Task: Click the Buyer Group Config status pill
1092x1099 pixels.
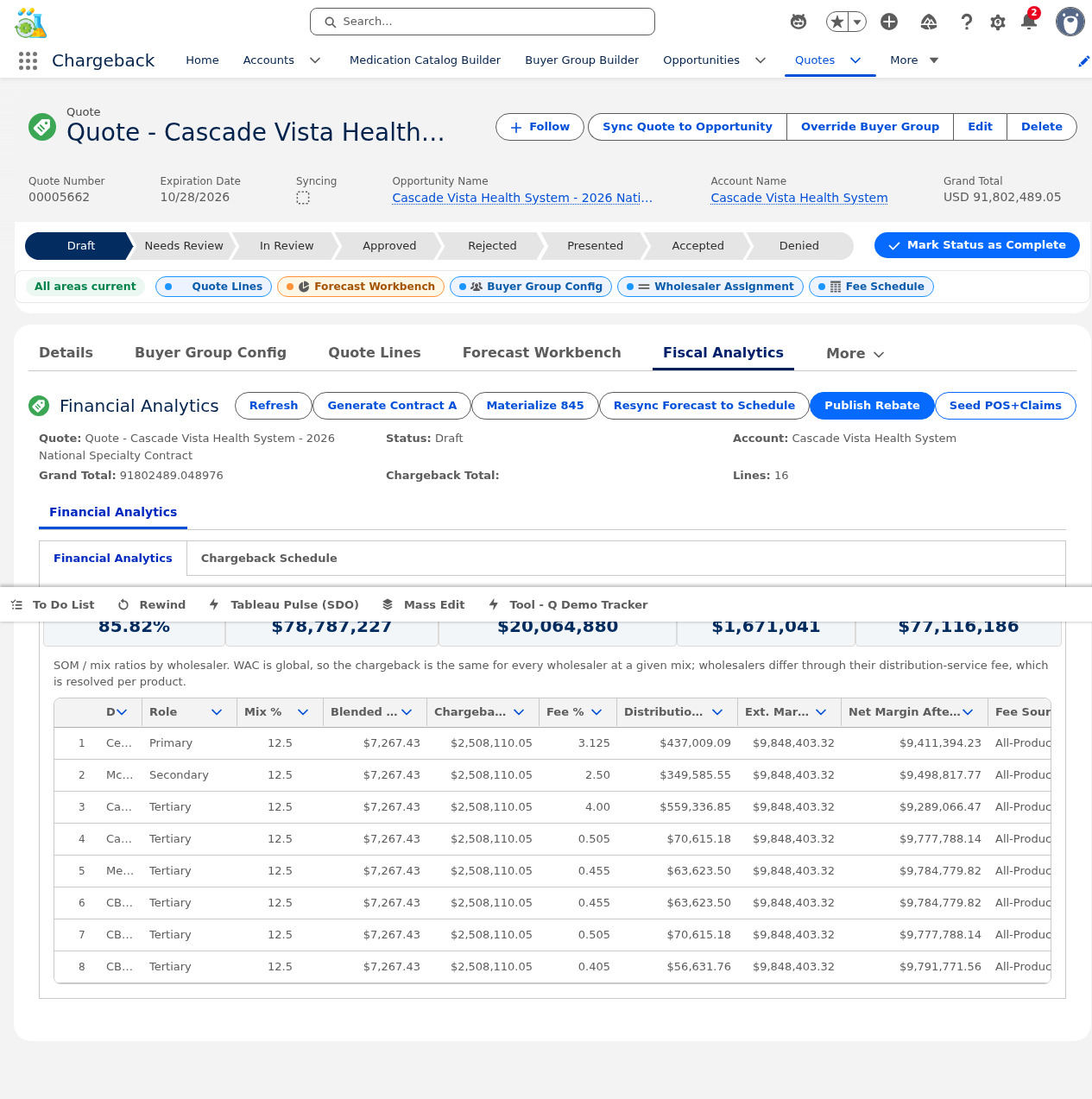Action: tap(531, 287)
